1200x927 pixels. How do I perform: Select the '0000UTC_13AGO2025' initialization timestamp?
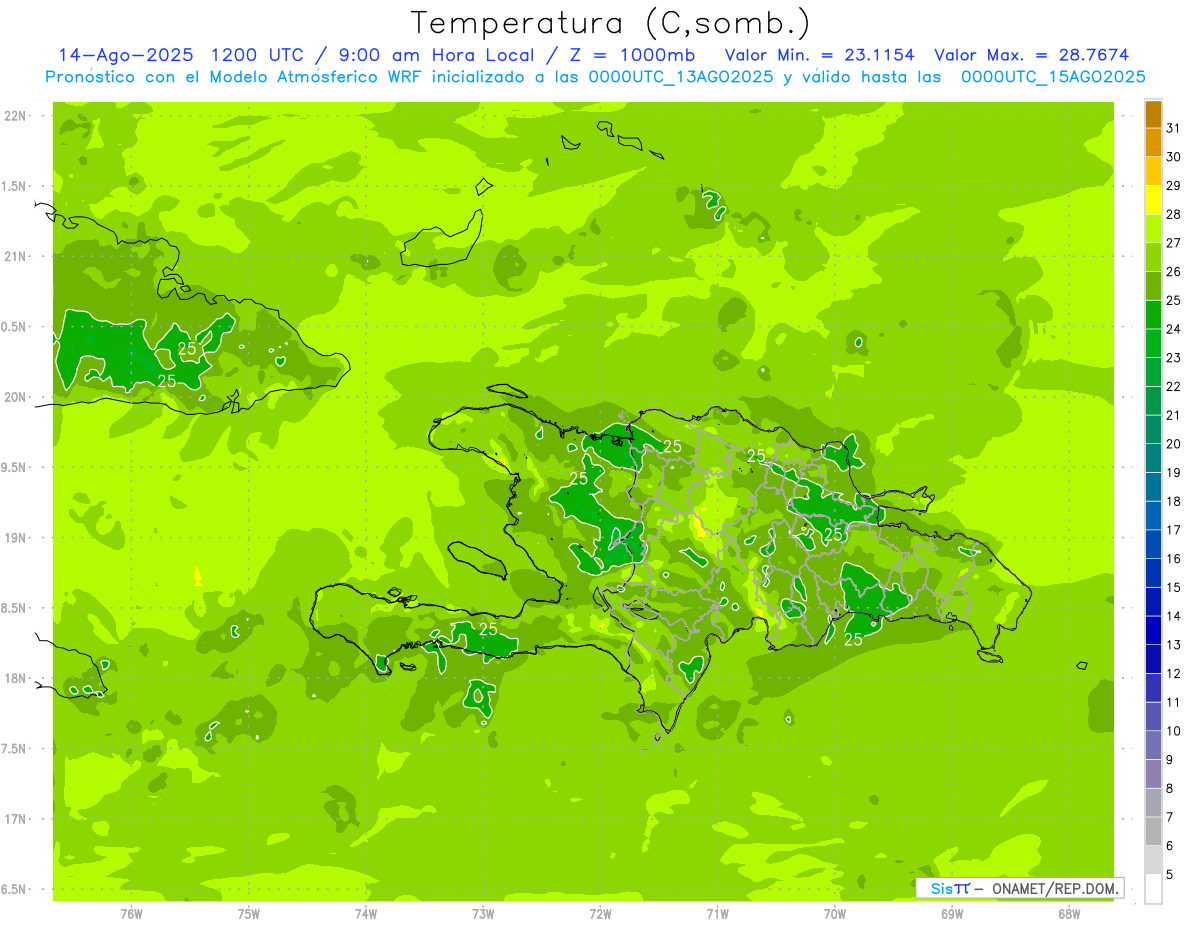(x=681, y=77)
